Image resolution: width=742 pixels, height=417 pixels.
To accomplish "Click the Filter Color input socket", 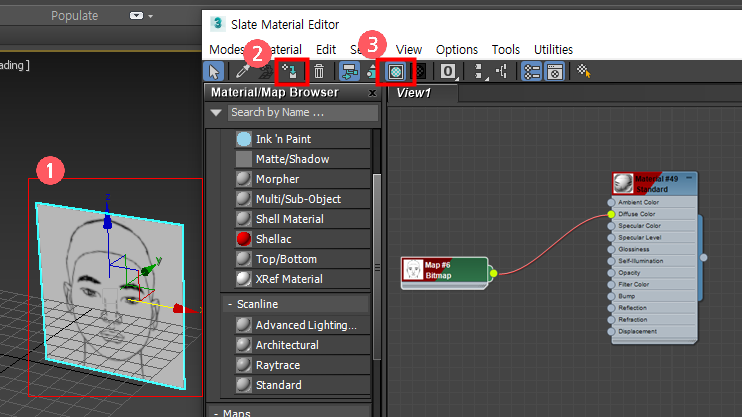I will (x=611, y=284).
